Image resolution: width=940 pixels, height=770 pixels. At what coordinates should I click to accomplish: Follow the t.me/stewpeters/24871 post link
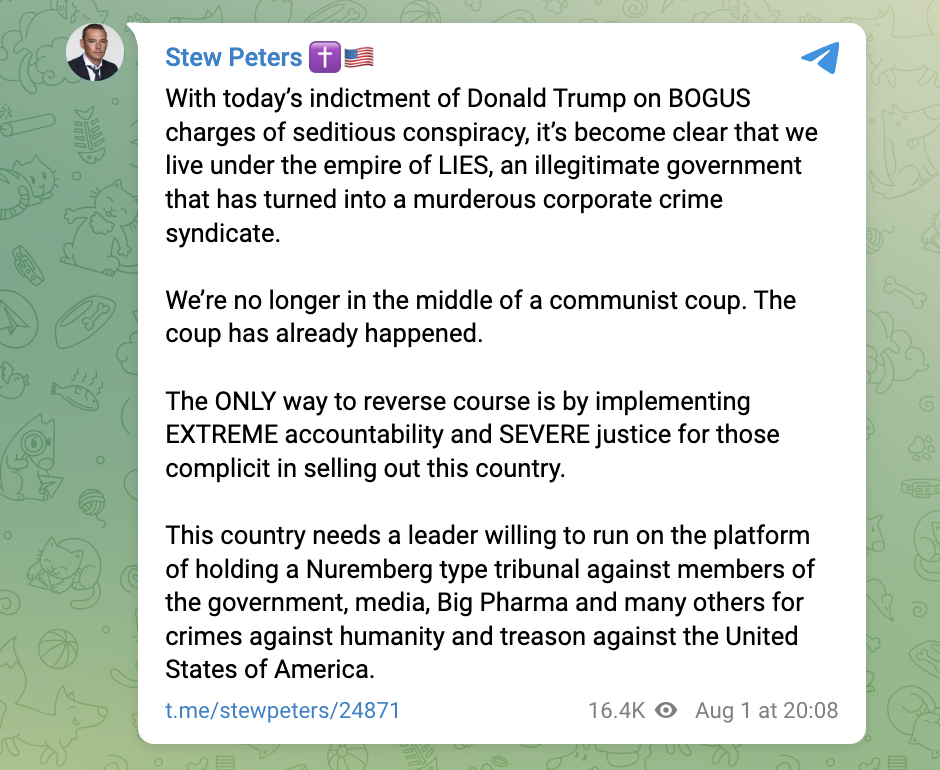(283, 711)
